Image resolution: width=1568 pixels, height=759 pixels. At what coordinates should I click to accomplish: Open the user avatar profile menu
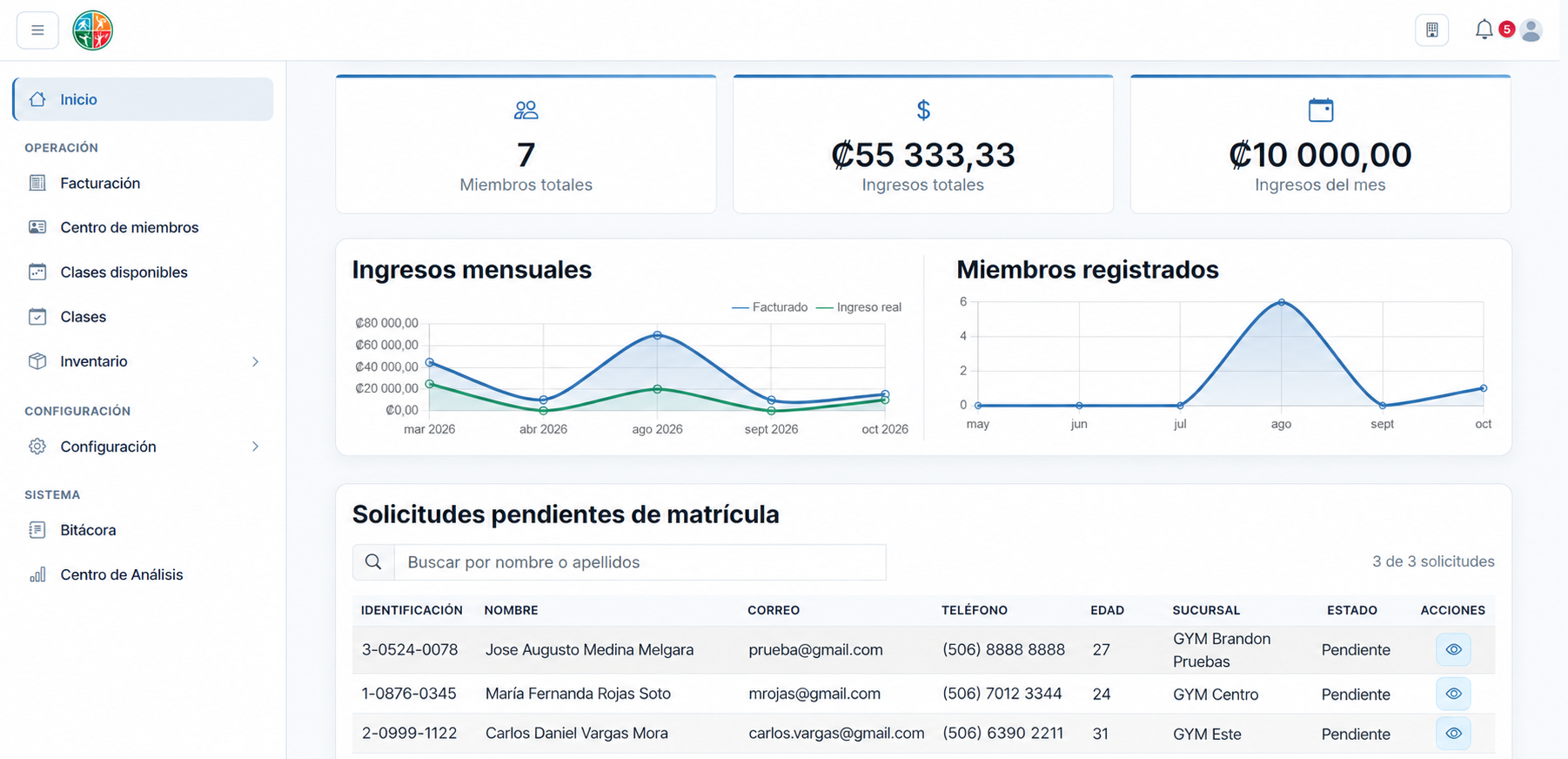(x=1531, y=30)
